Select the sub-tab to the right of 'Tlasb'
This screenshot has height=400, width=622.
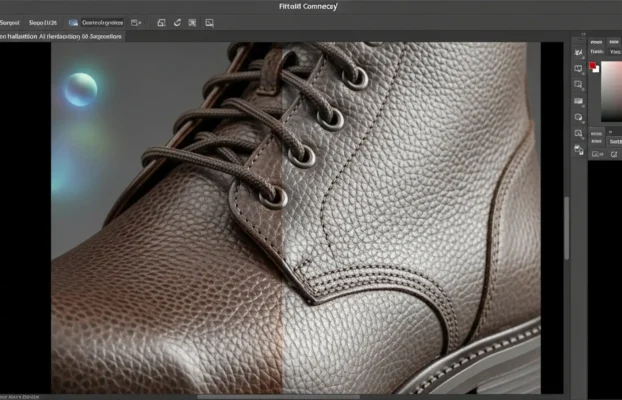pos(615,52)
